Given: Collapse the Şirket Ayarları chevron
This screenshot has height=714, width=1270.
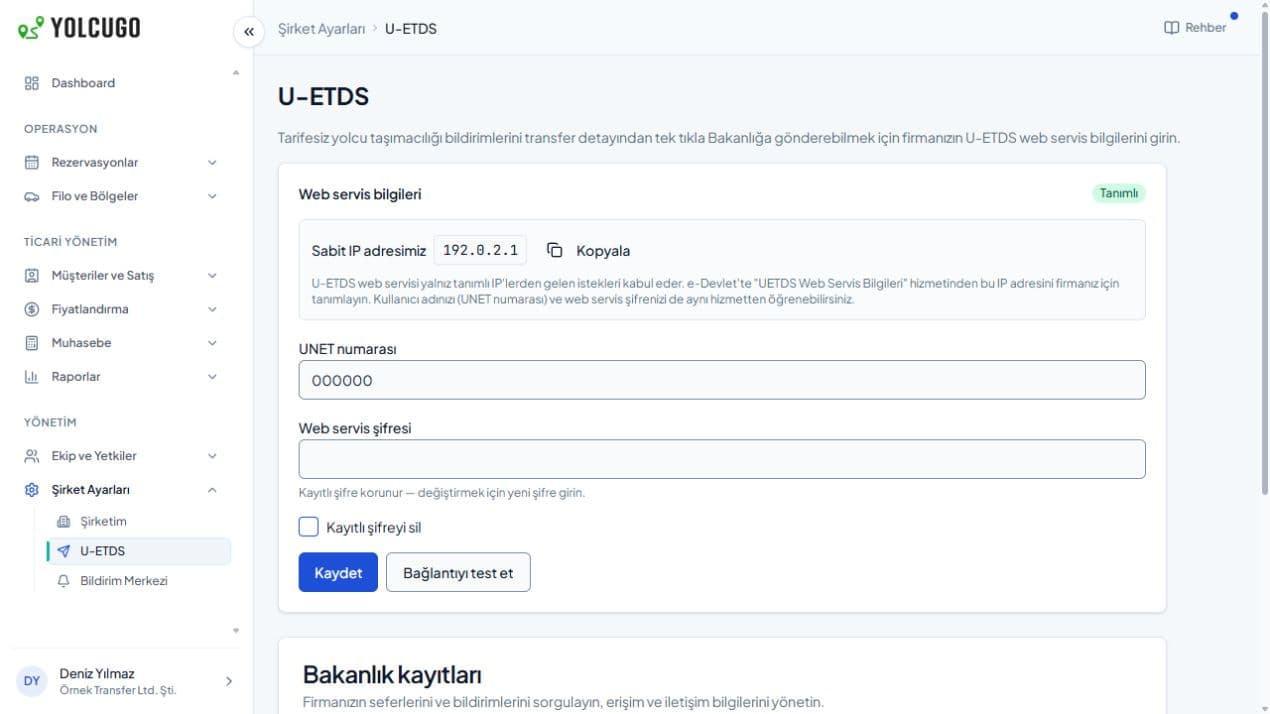Looking at the screenshot, I should (212, 490).
